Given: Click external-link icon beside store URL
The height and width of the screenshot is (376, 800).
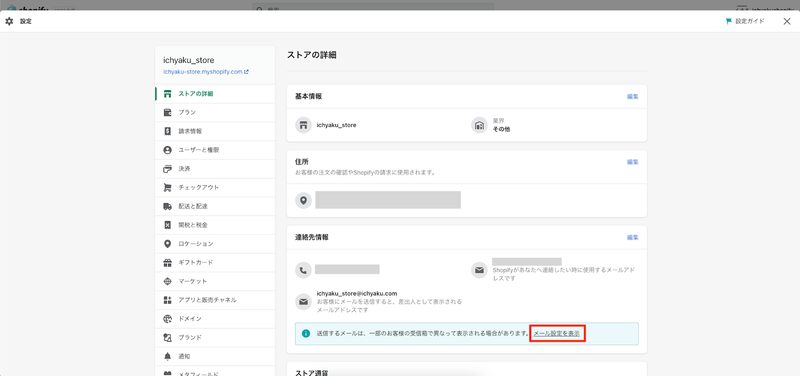Looking at the screenshot, I should pos(246,72).
